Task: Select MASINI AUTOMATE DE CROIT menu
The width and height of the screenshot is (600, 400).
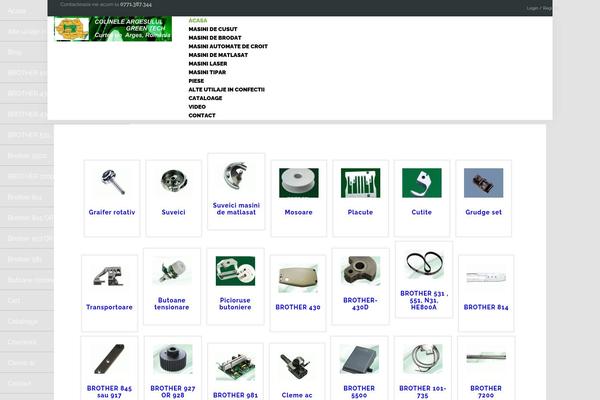Action: (228, 46)
